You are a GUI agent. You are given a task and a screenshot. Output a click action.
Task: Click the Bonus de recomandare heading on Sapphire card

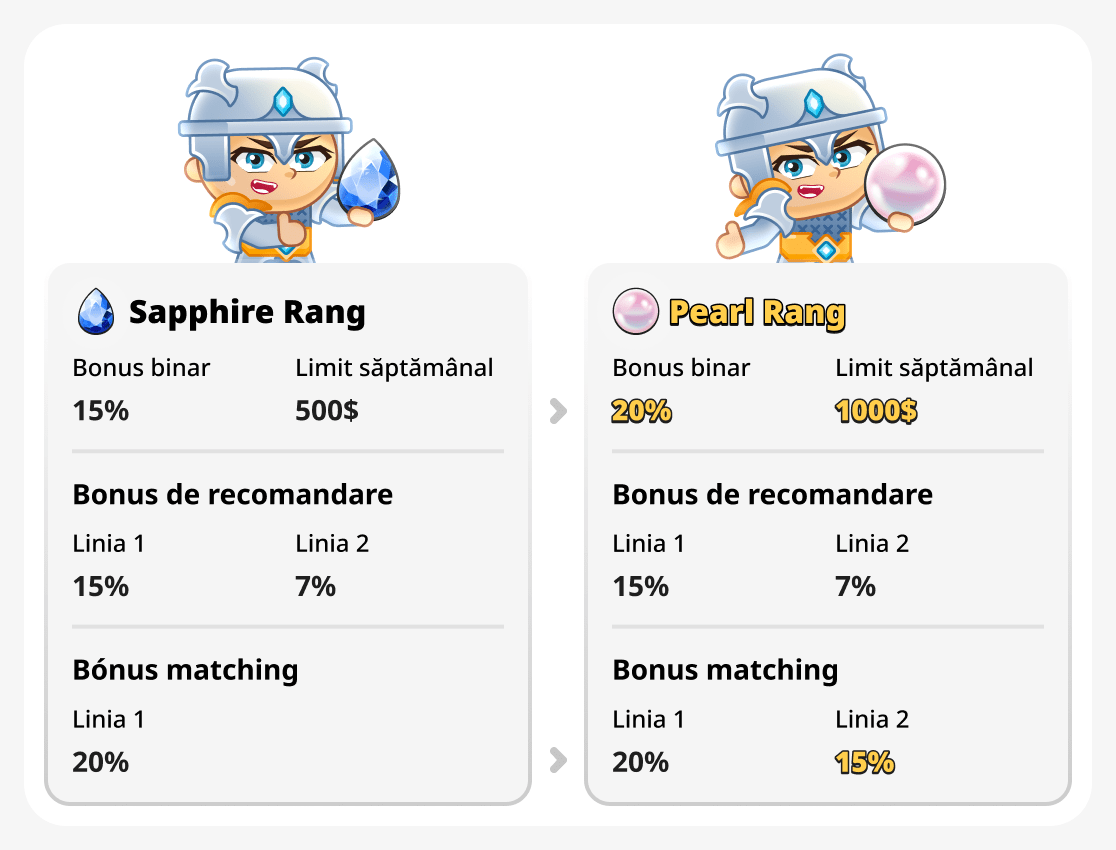tap(232, 494)
